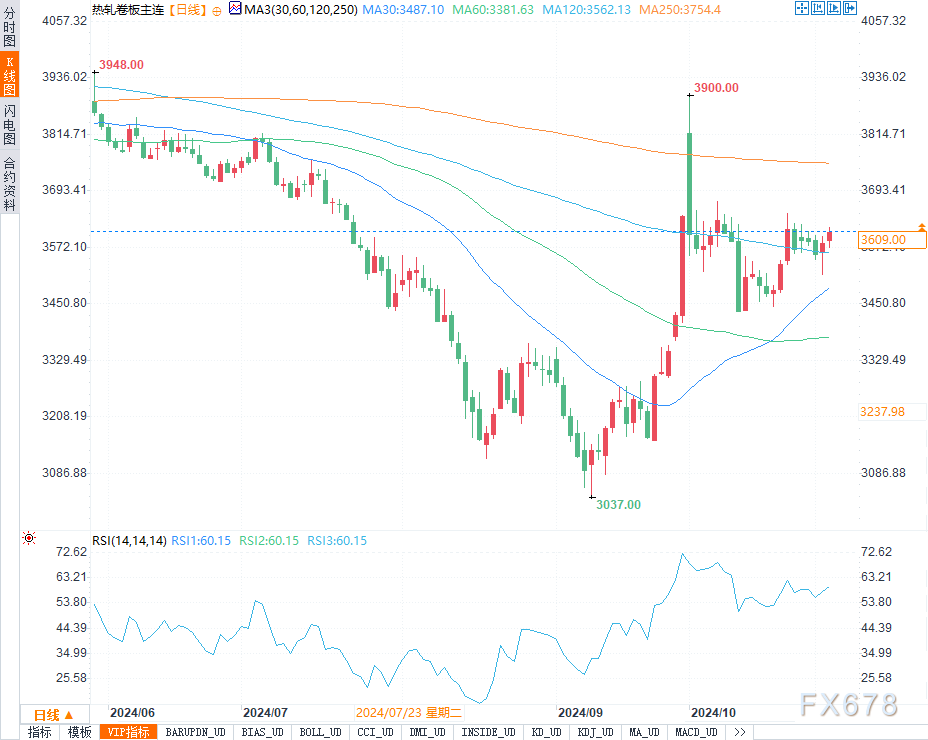Open the 日线 period dropdown at bottom left
This screenshot has height=740, width=928.
(x=53, y=714)
